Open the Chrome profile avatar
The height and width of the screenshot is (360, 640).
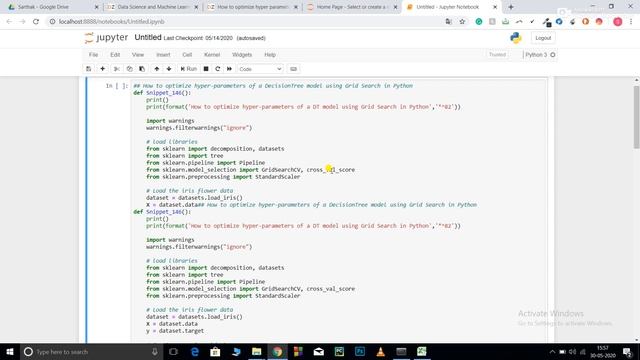coord(618,22)
